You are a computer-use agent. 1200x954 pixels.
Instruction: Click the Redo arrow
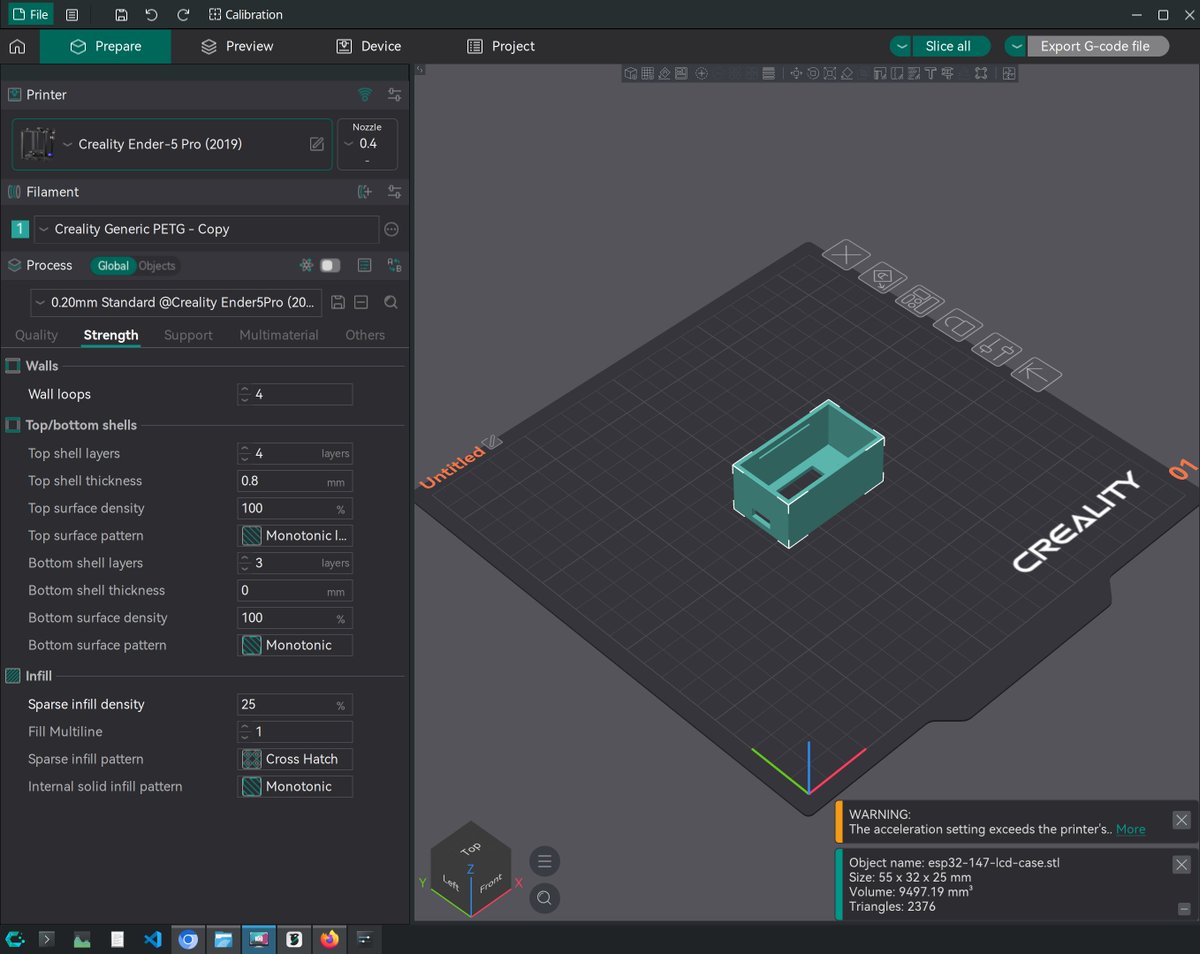[x=183, y=15]
